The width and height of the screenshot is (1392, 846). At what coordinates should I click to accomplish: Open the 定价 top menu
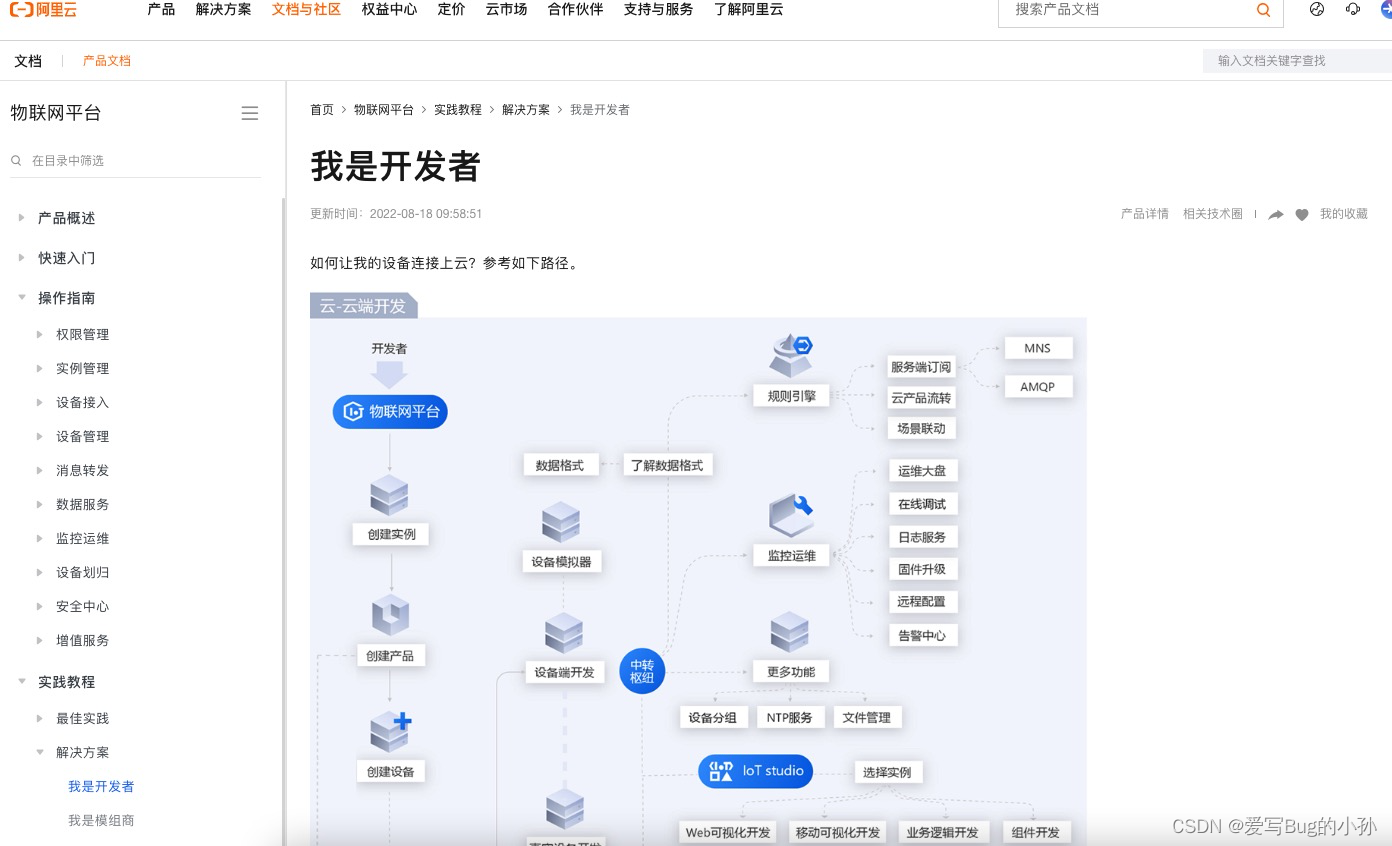[451, 9]
